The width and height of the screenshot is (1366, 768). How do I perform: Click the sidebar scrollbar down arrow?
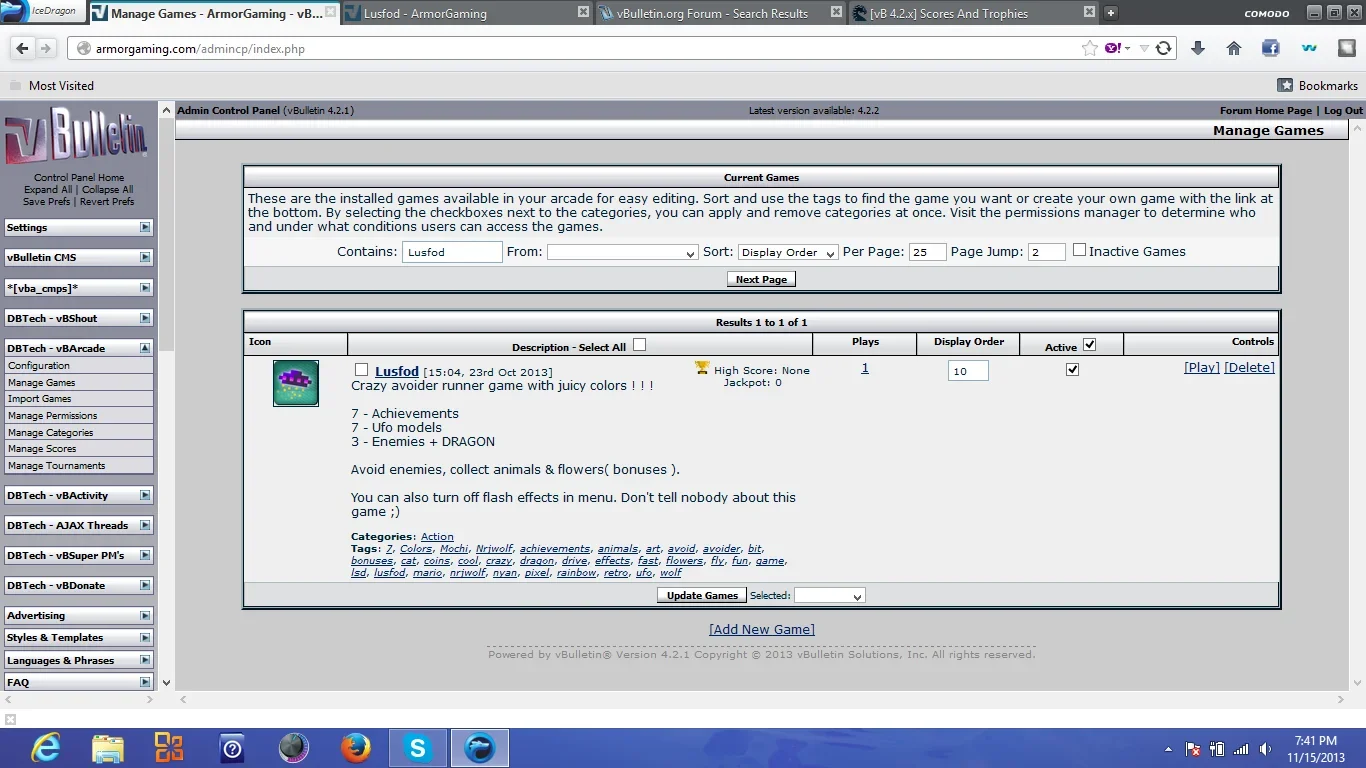[166, 682]
